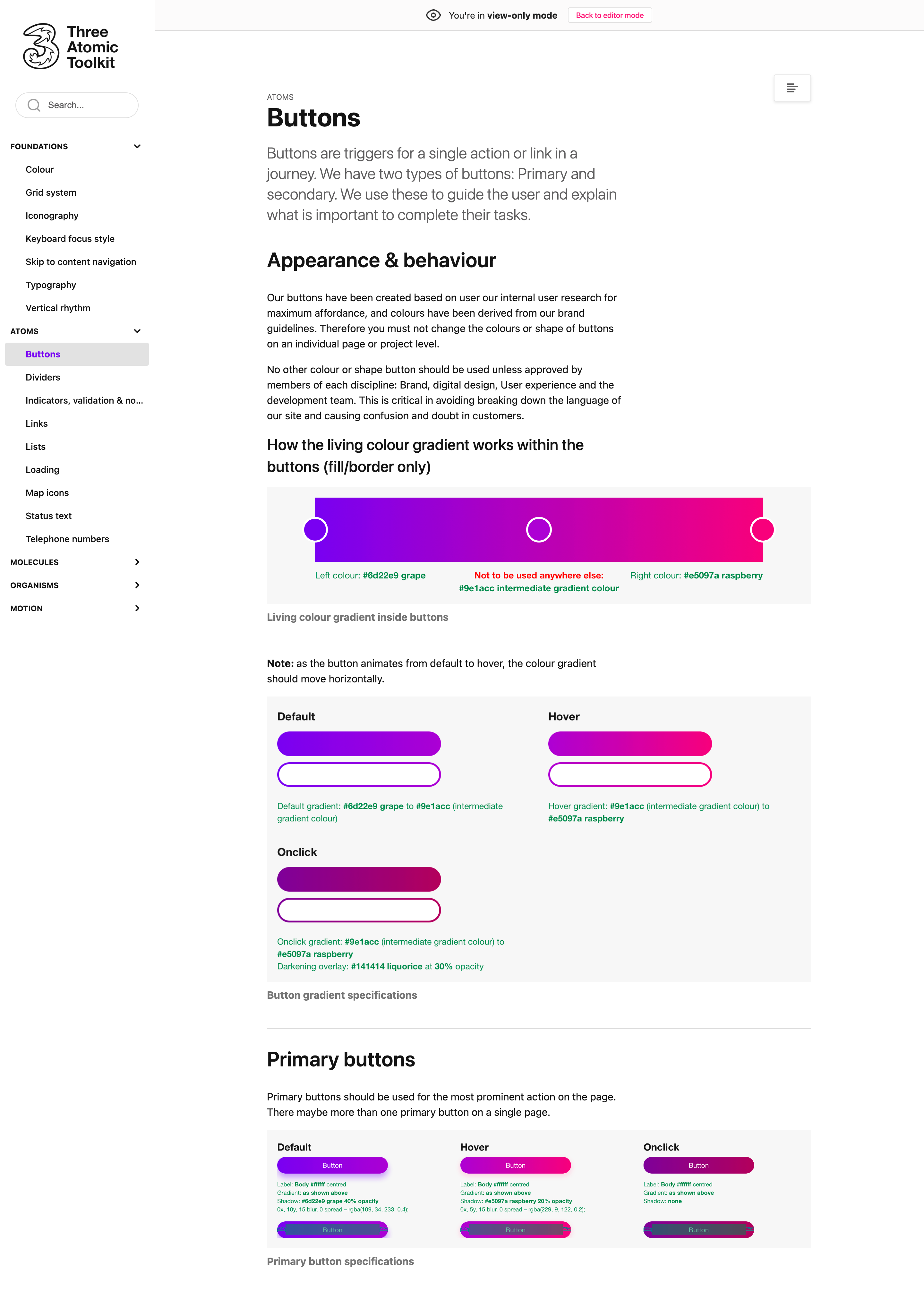
Task: Expand the Organisms section
Action: 137,585
